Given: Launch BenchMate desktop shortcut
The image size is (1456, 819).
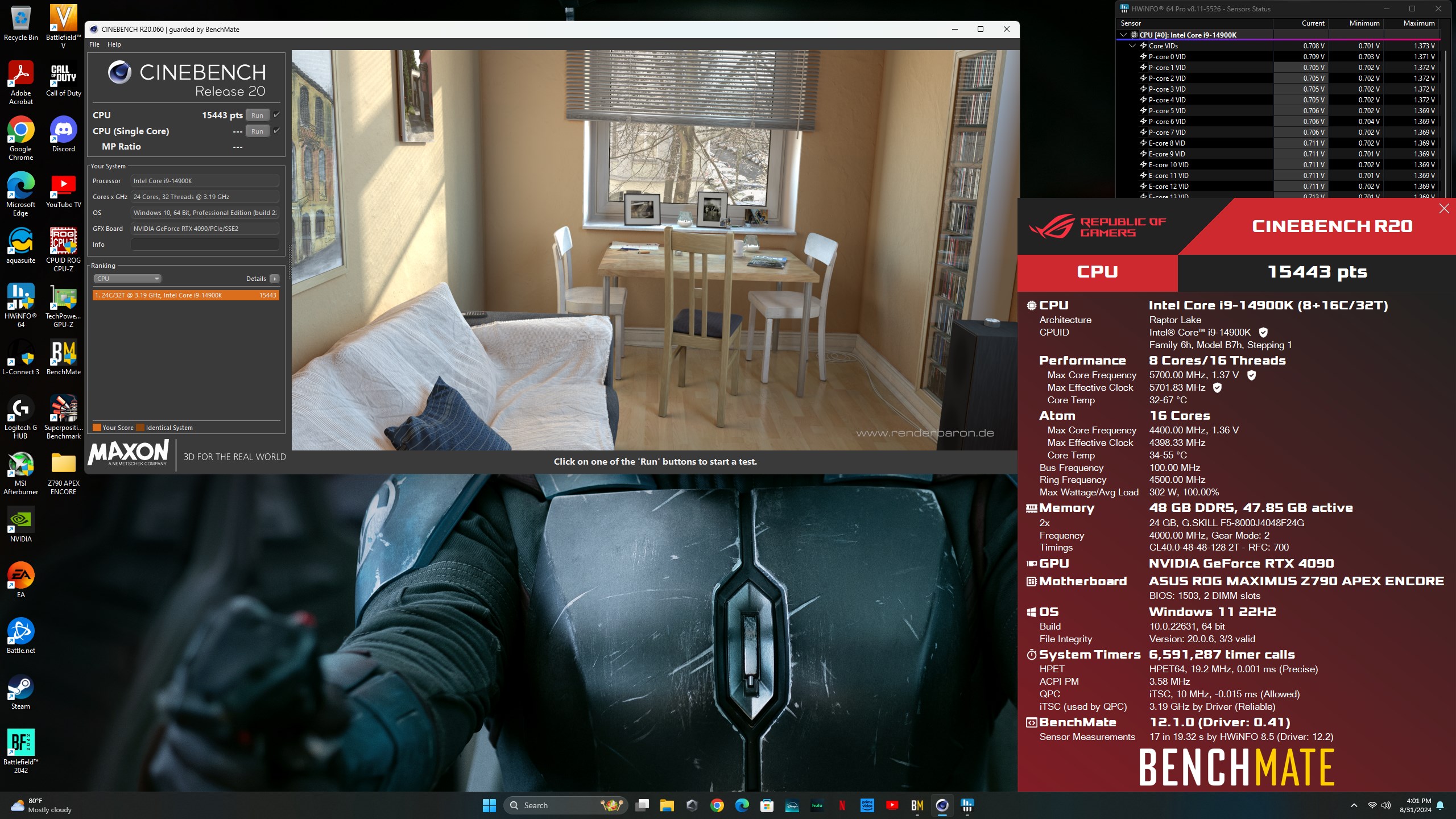Looking at the screenshot, I should click(x=63, y=357).
